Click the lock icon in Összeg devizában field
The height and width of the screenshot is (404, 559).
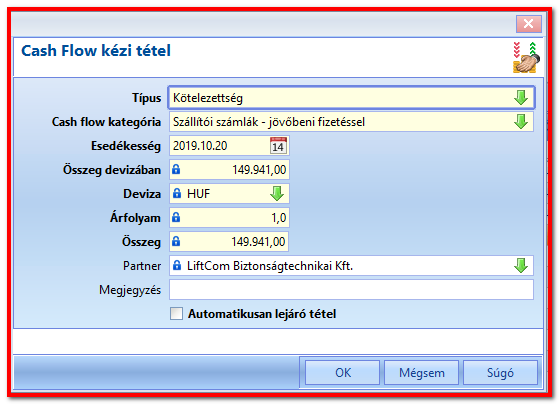pos(176,169)
